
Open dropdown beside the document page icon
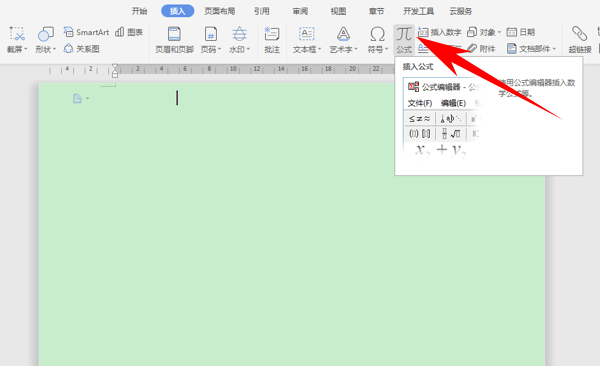pyautogui.click(x=88, y=99)
